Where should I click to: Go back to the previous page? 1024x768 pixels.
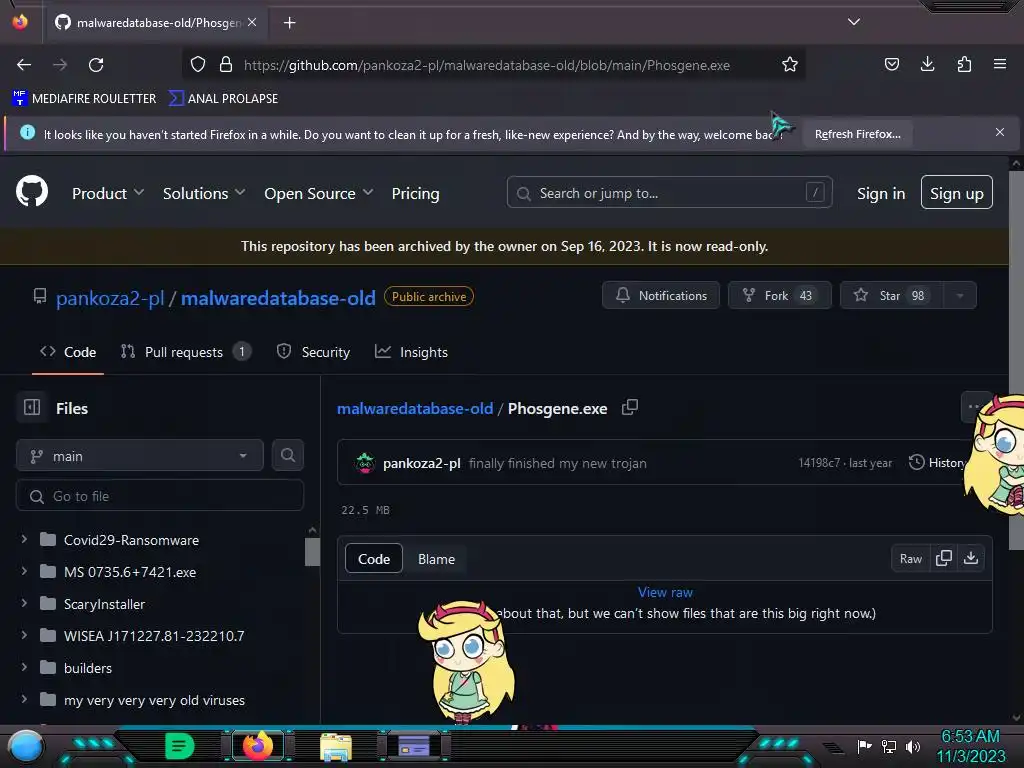pos(24,65)
